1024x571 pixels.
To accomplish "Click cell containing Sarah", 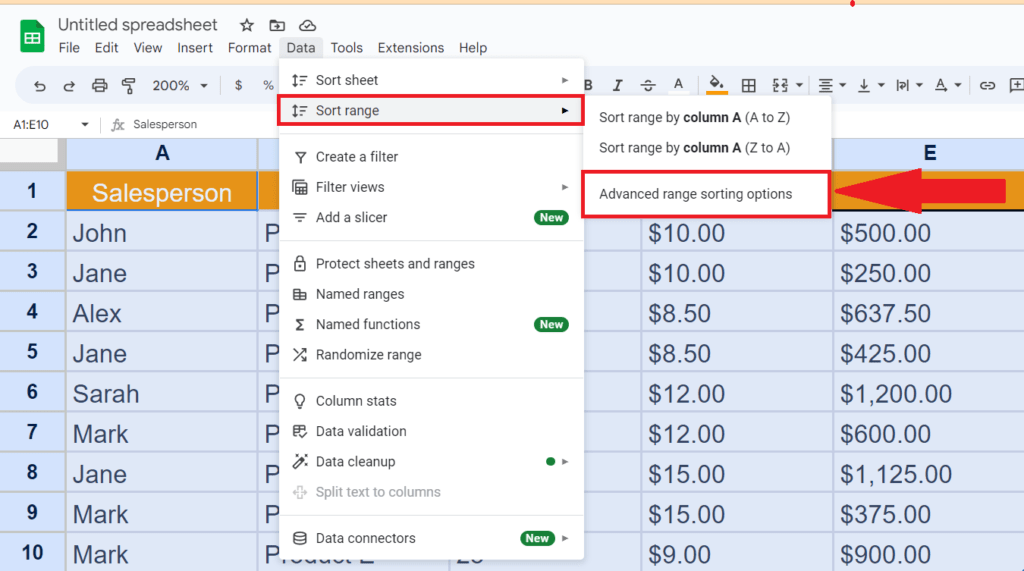I will [162, 393].
